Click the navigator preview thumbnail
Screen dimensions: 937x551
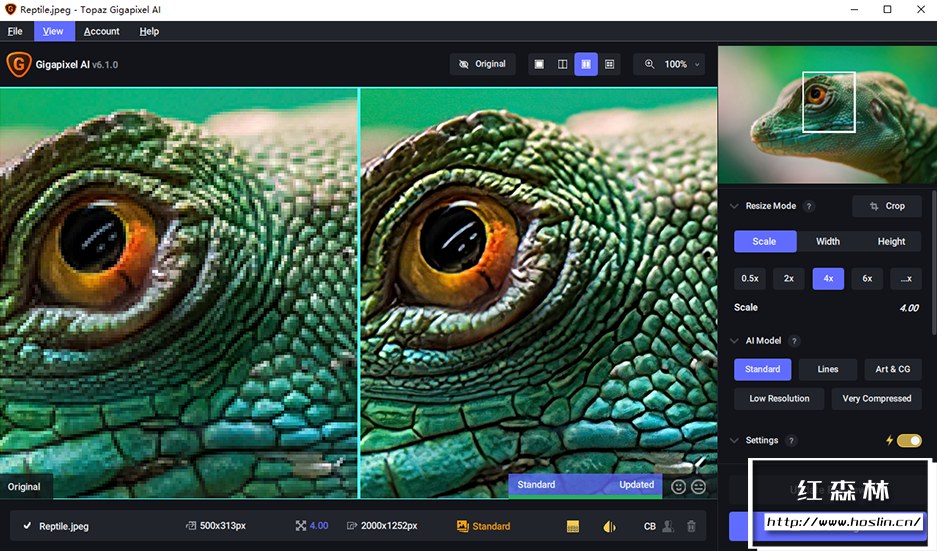(827, 114)
